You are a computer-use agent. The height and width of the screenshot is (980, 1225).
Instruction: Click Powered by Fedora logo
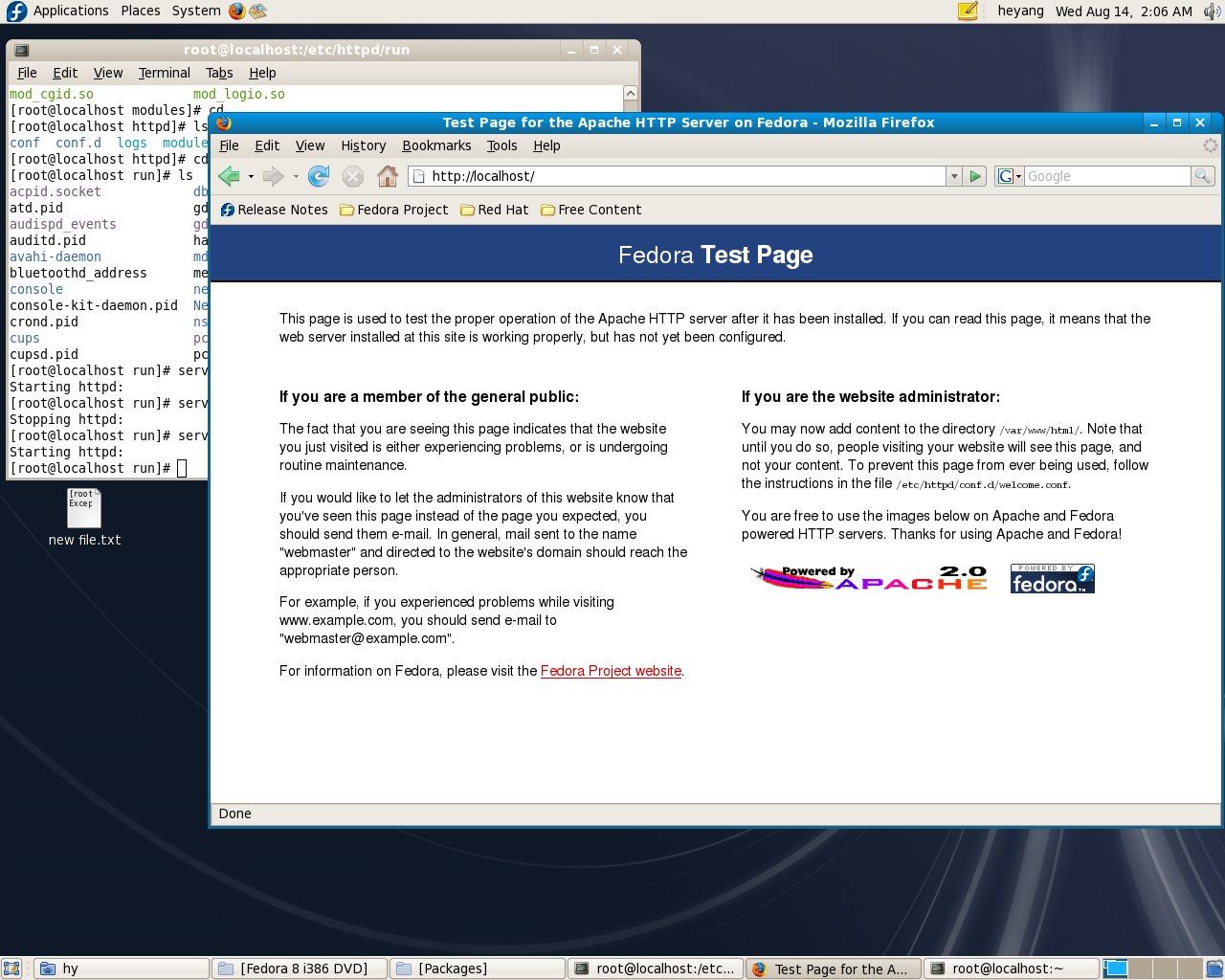click(x=1053, y=578)
